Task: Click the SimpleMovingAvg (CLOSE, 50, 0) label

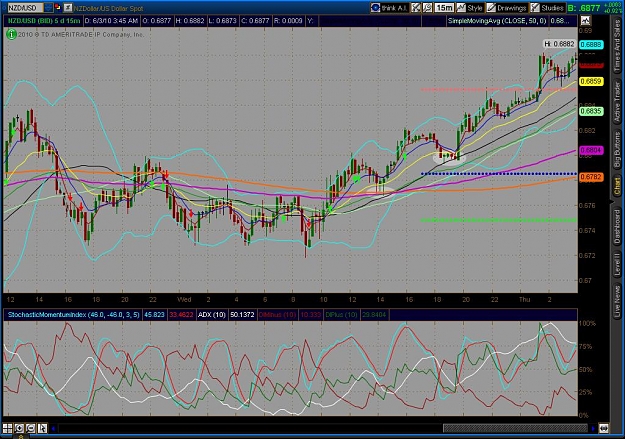Action: (x=497, y=21)
